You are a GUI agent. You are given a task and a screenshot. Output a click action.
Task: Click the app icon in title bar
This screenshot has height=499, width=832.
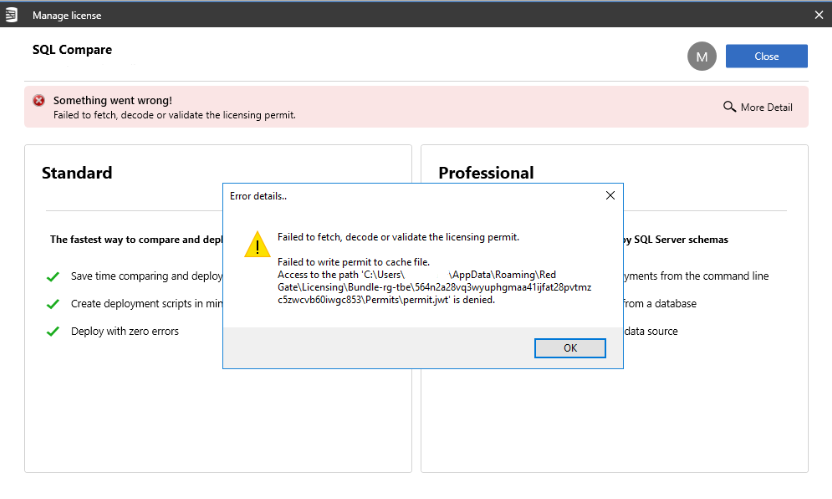click(12, 15)
